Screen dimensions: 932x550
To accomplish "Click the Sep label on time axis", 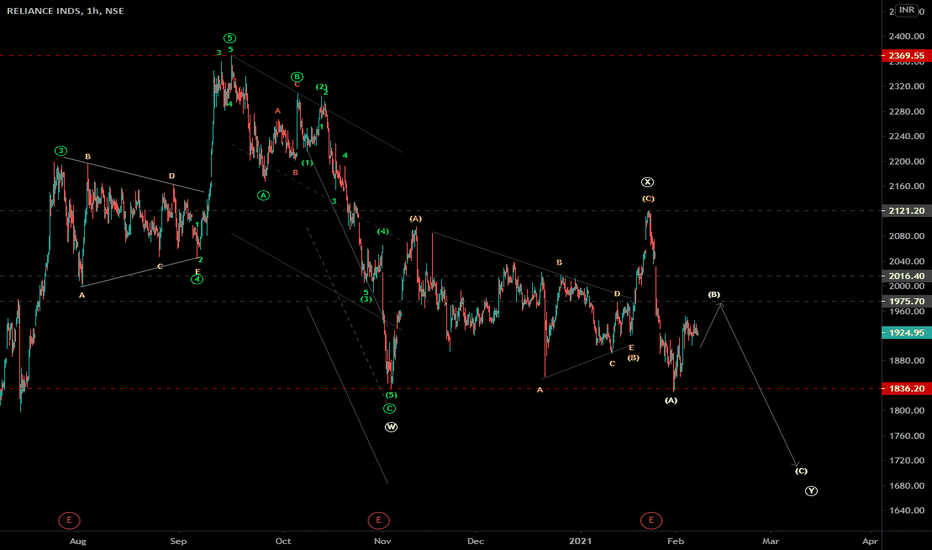I will [x=178, y=541].
